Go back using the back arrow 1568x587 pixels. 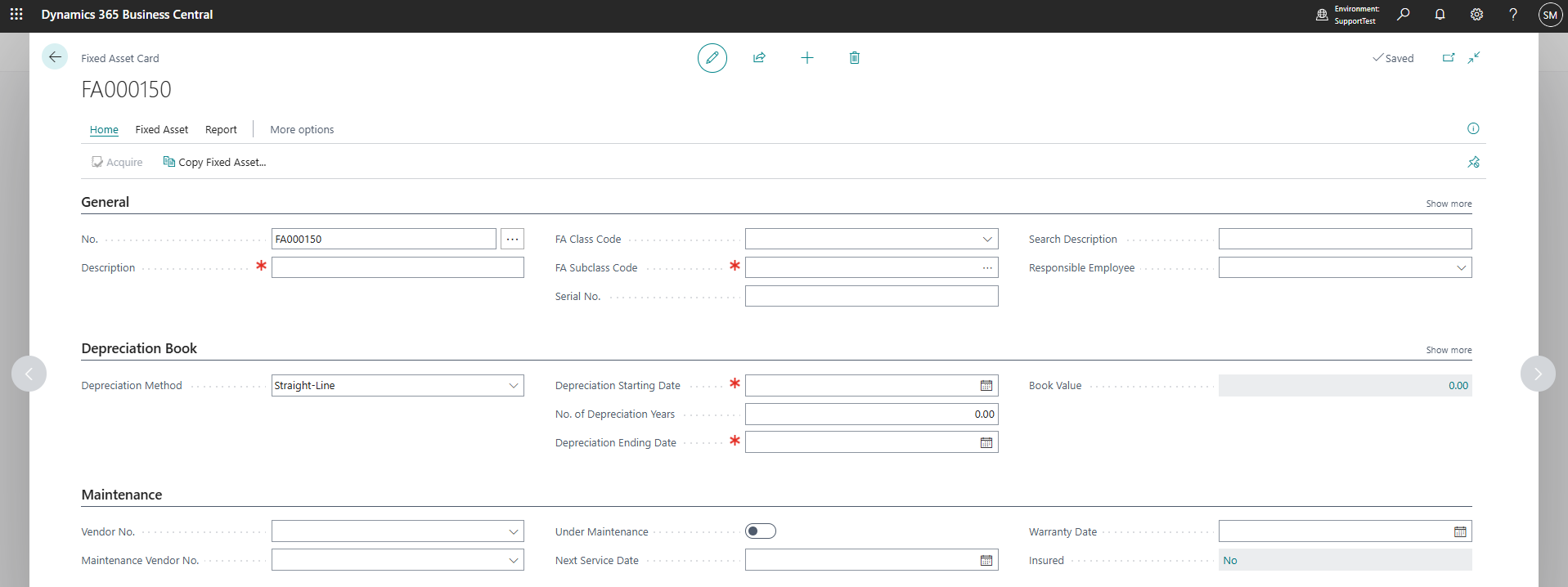click(x=55, y=57)
